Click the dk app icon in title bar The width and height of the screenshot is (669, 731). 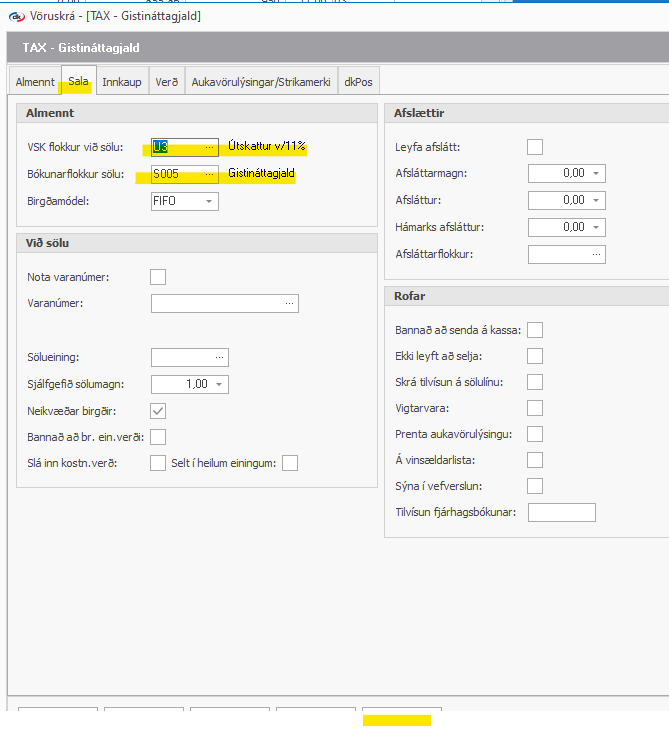(x=15, y=14)
